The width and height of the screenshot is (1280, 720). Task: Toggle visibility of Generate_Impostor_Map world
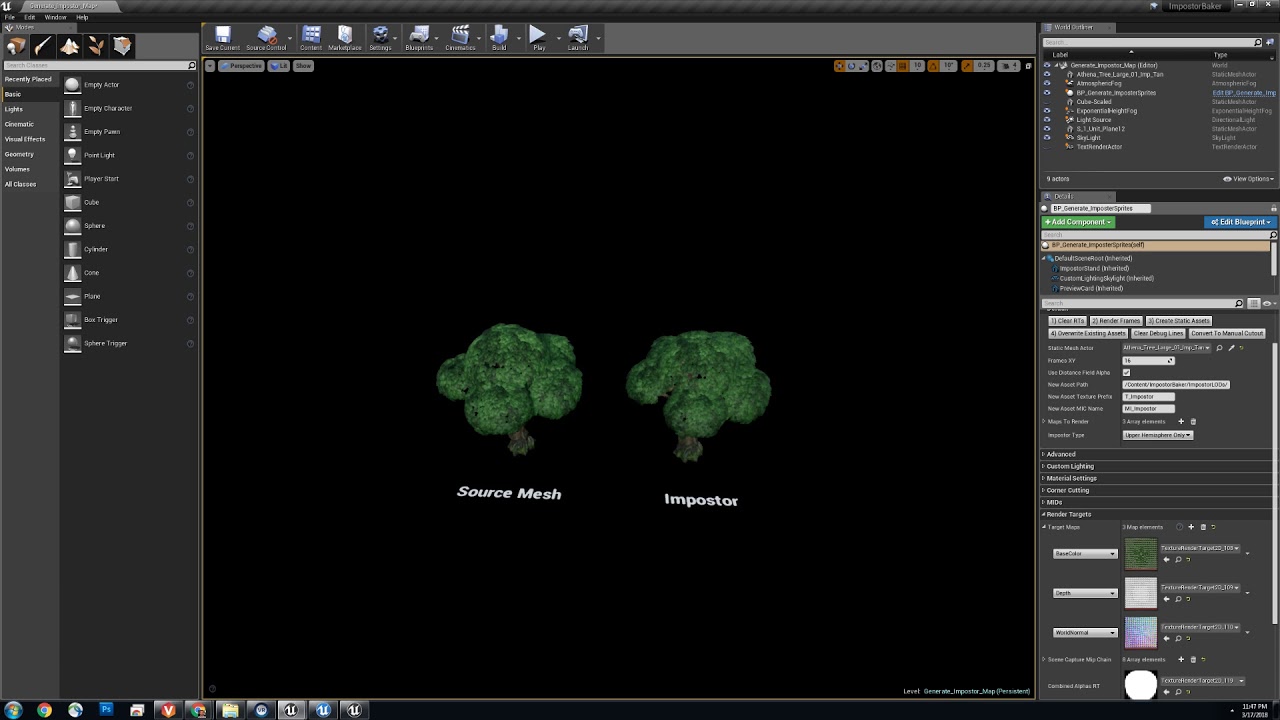click(1047, 65)
